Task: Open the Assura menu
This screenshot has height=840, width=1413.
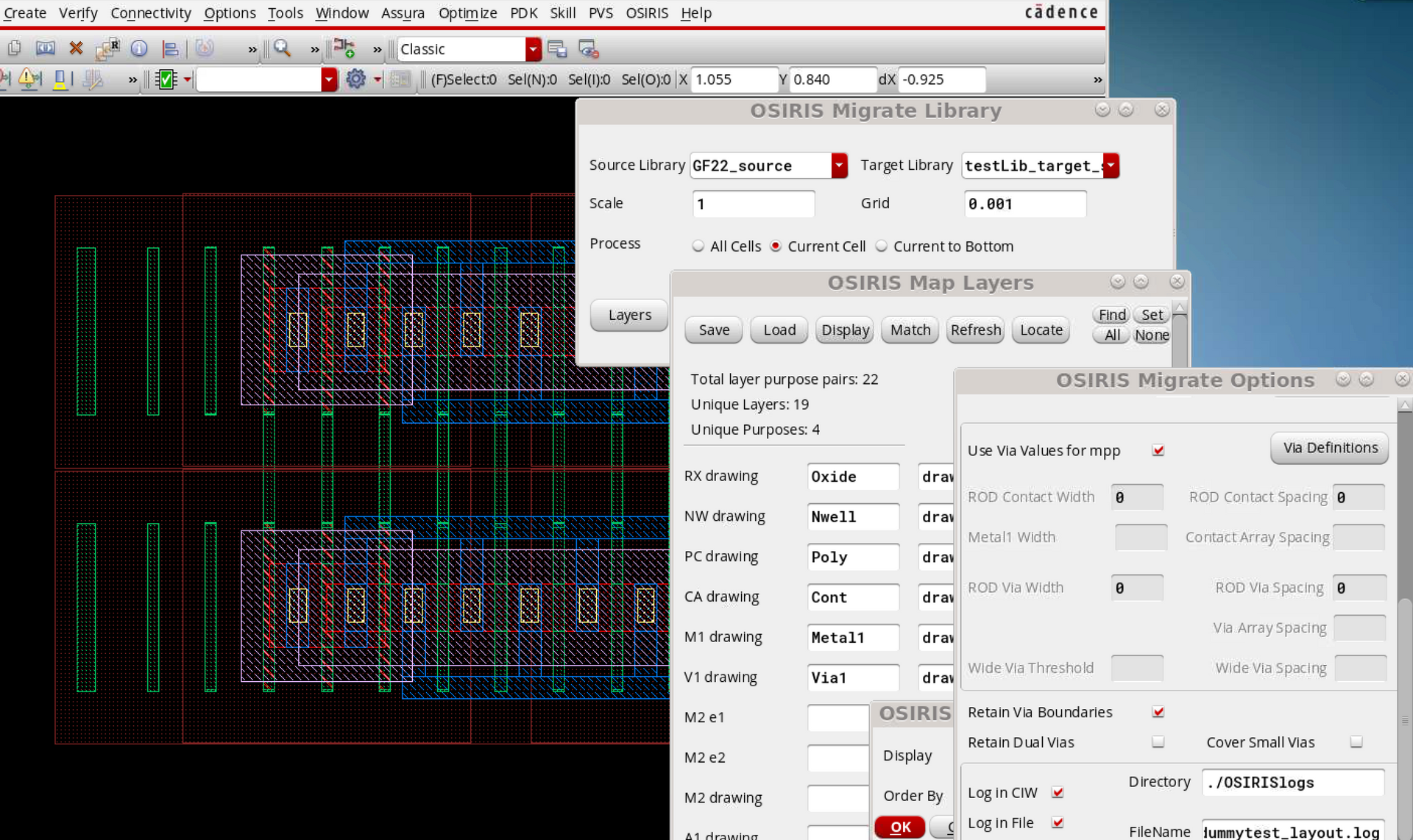Action: point(403,13)
